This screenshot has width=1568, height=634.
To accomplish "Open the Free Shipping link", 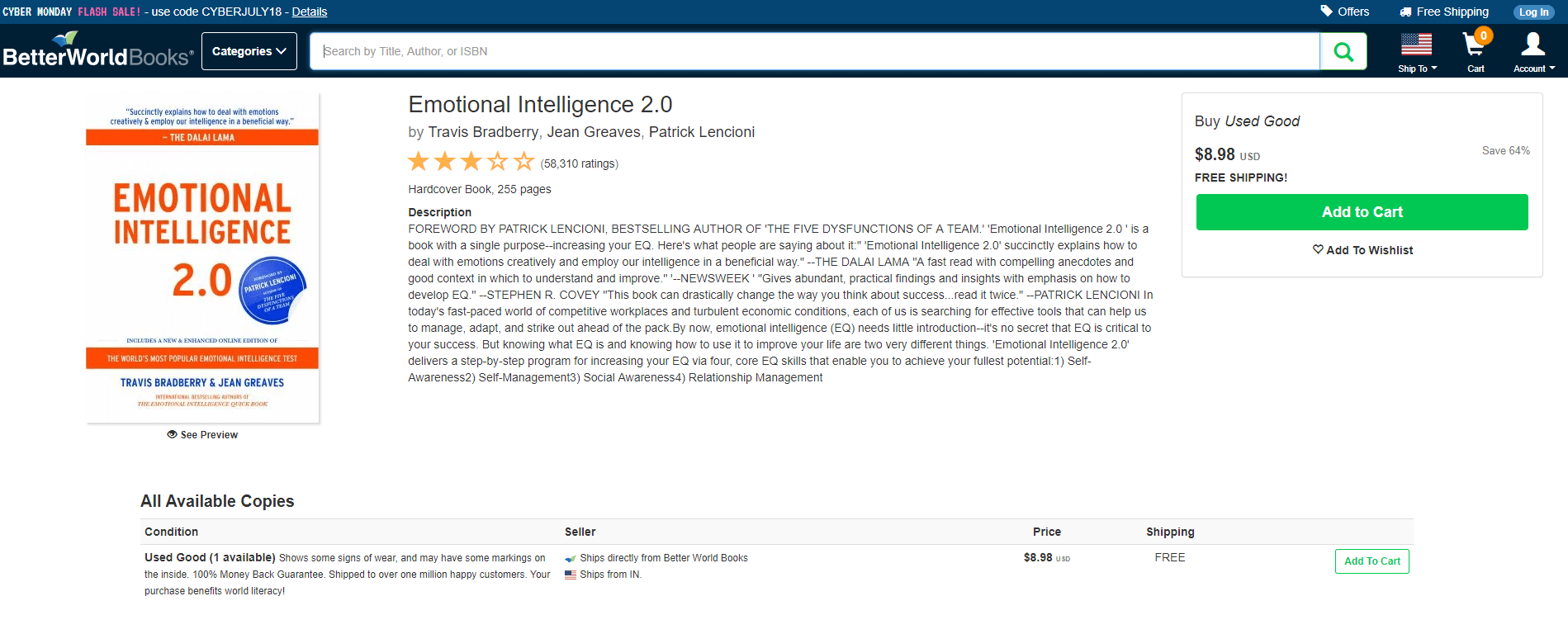I will [x=1444, y=12].
